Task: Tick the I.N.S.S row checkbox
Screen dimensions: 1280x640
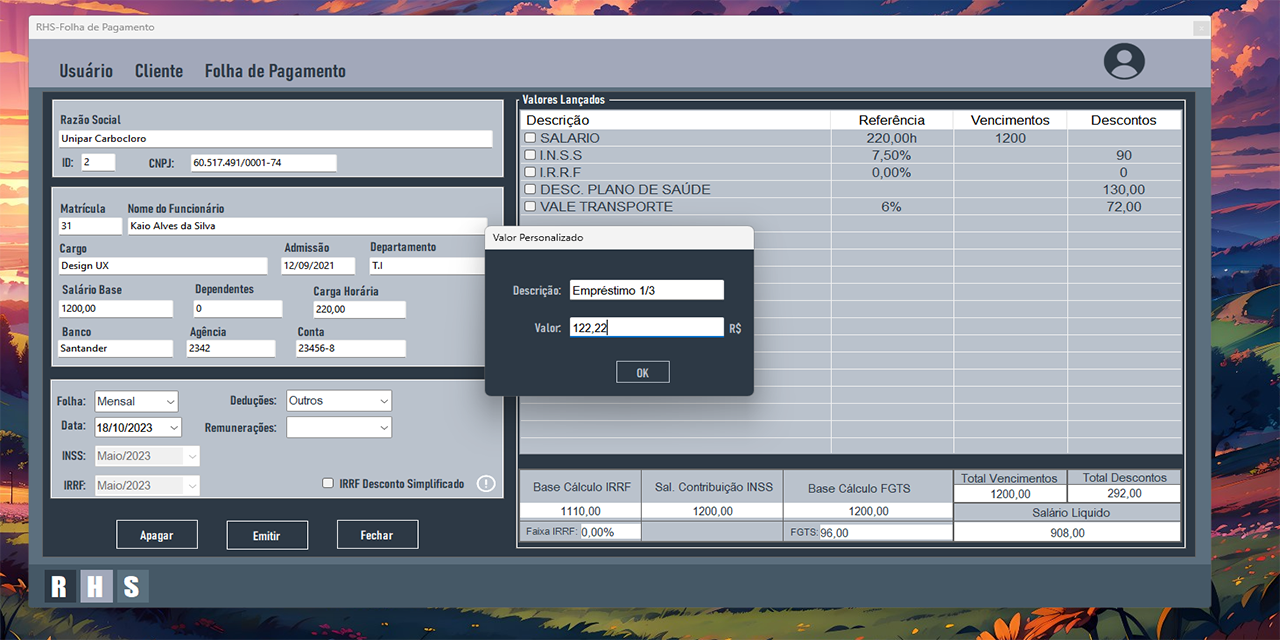Action: (531, 155)
